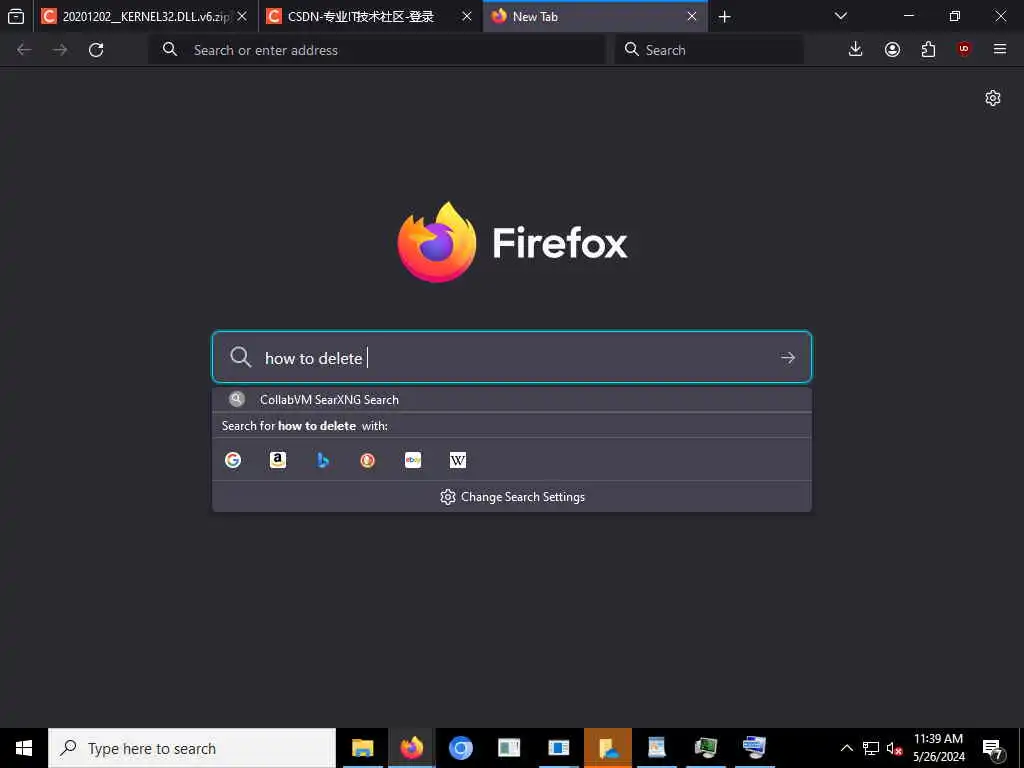Open a new tab with plus button
This screenshot has height=768, width=1024.
click(x=724, y=17)
